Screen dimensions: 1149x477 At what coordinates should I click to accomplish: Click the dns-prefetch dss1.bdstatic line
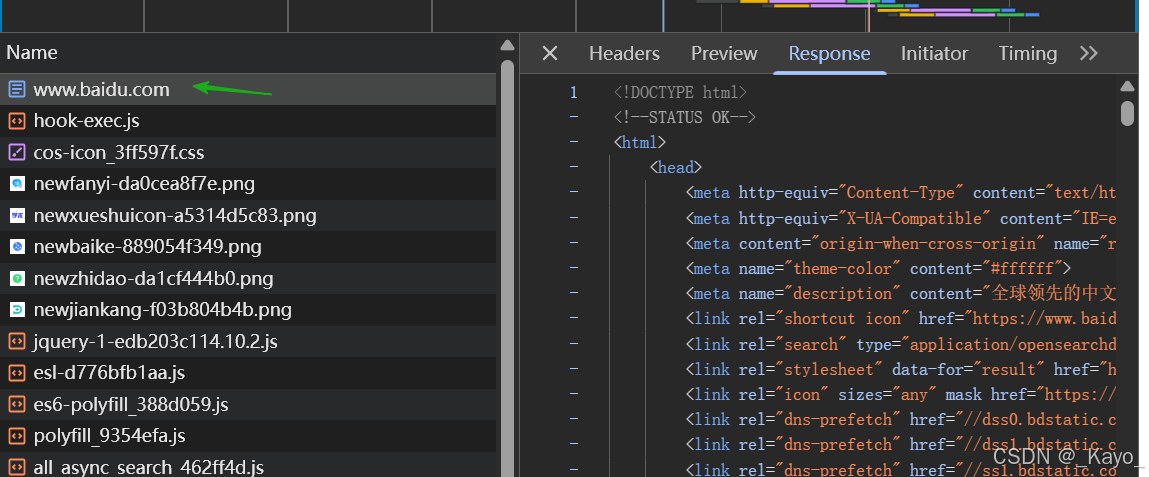[x=901, y=444]
